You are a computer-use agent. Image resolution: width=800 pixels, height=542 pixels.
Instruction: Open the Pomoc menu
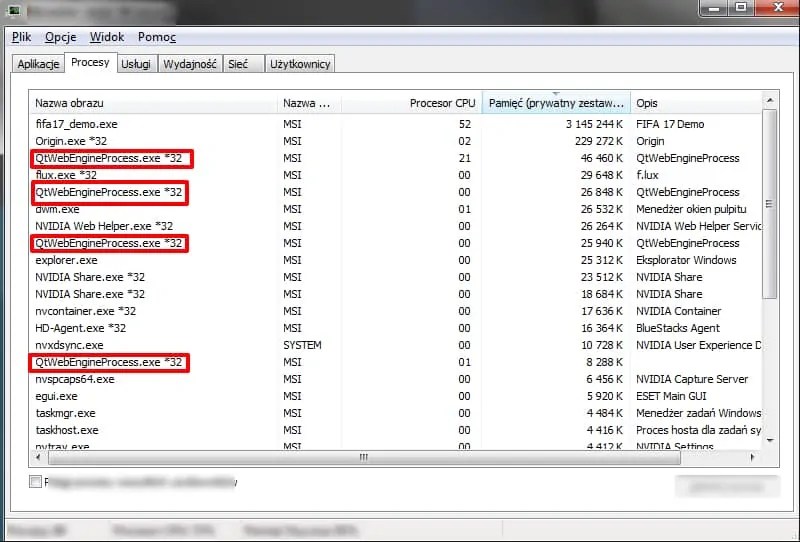click(x=157, y=37)
